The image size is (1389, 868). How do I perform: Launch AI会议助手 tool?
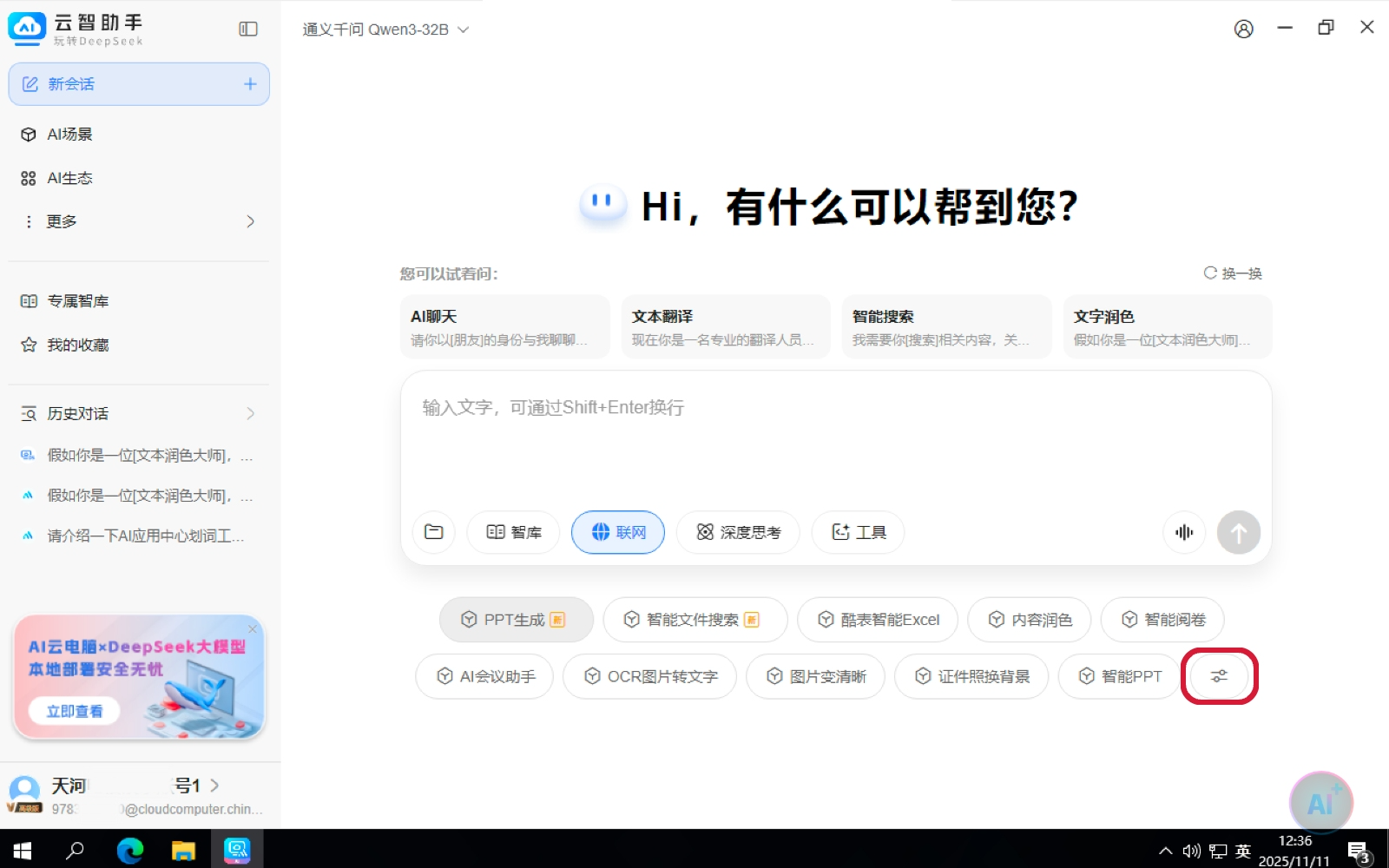click(x=484, y=676)
